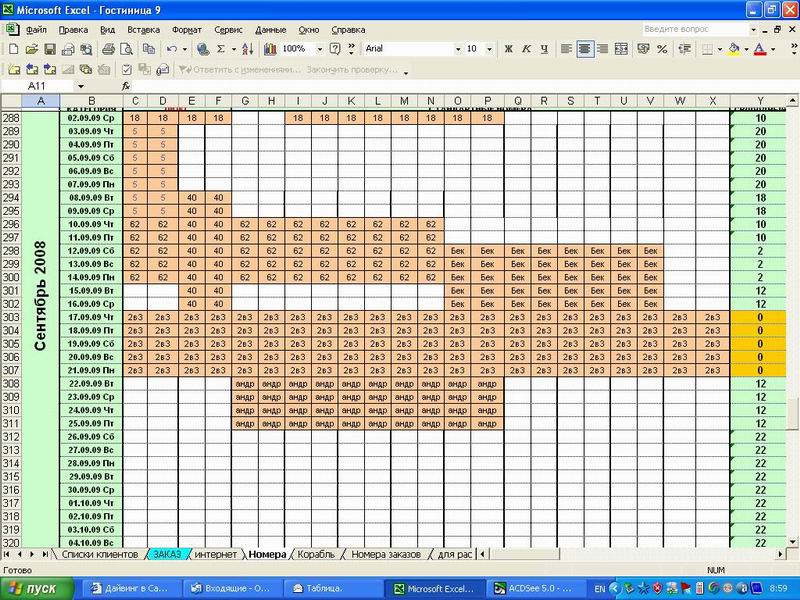The image size is (800, 600).
Task: Click the Undo arrow icon
Action: pyautogui.click(x=173, y=48)
